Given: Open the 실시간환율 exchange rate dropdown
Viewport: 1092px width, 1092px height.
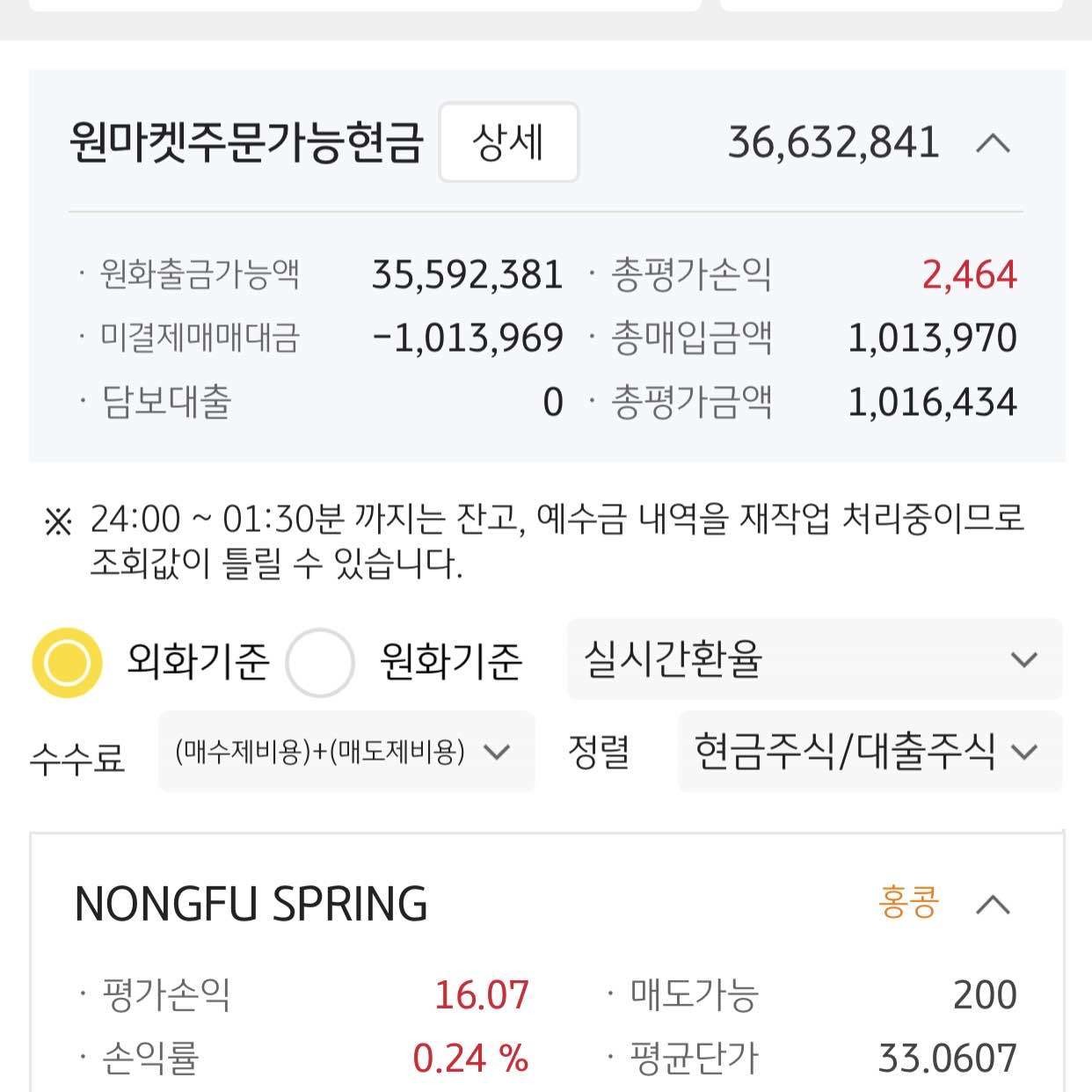Looking at the screenshot, I should (814, 659).
